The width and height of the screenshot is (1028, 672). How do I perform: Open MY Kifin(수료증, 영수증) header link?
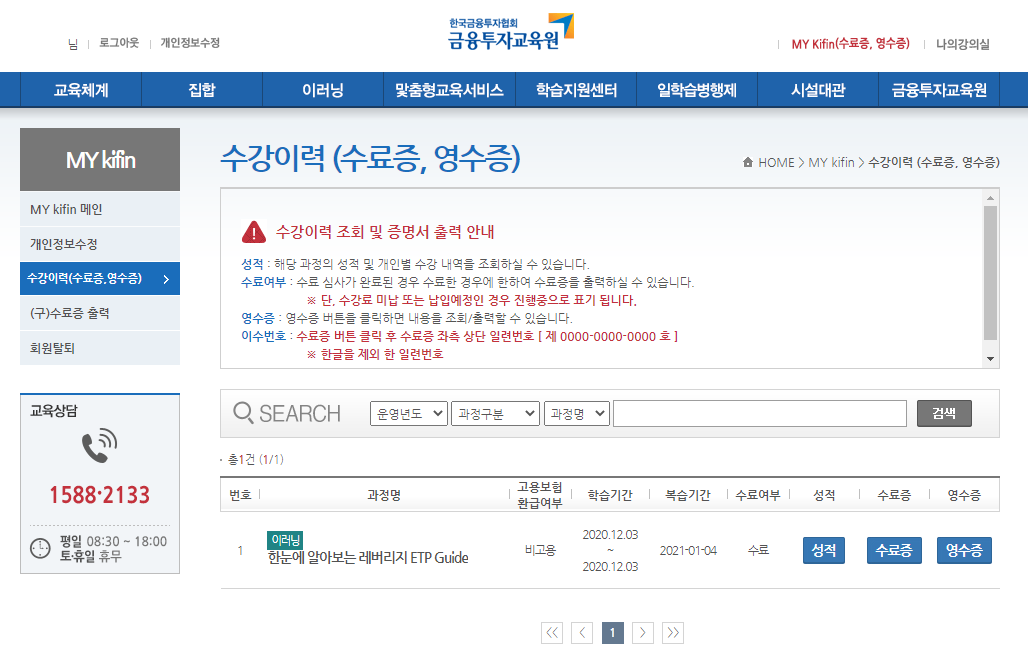[850, 44]
